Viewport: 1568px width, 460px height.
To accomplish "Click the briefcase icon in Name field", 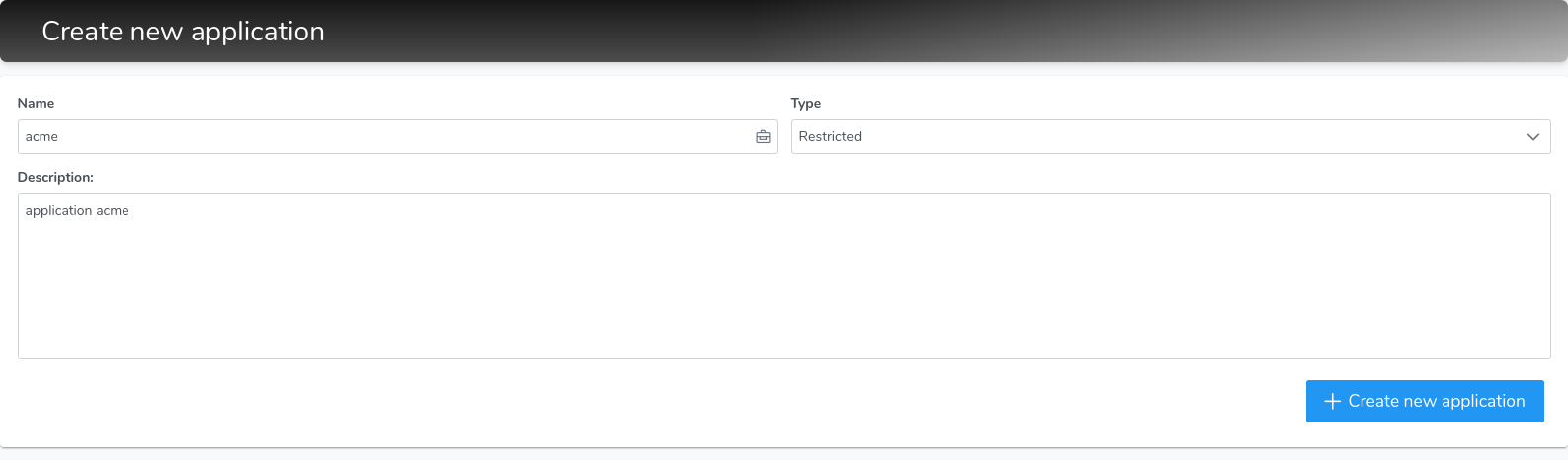I will pos(763,137).
